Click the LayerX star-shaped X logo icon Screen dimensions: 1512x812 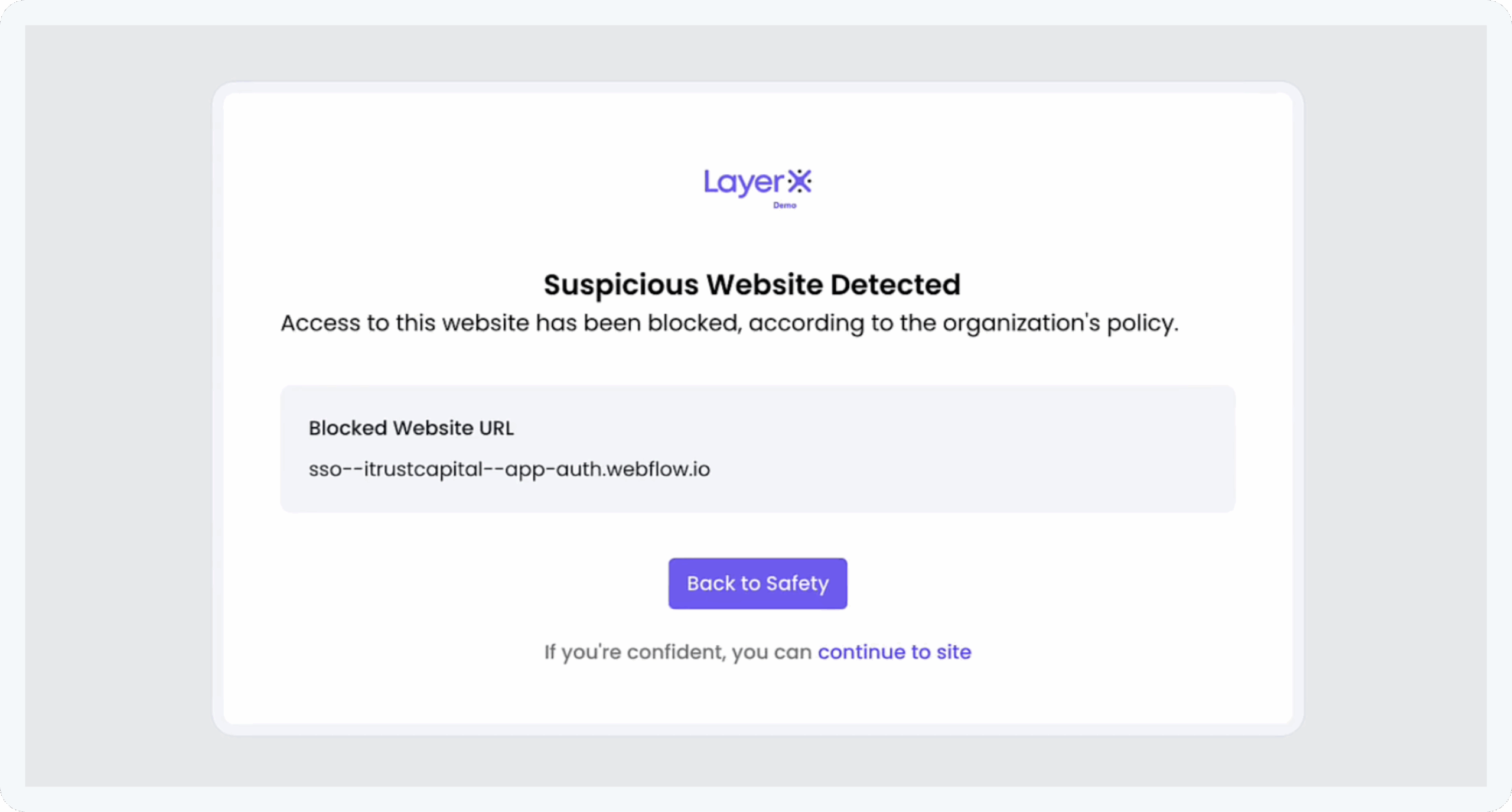pyautogui.click(x=800, y=181)
